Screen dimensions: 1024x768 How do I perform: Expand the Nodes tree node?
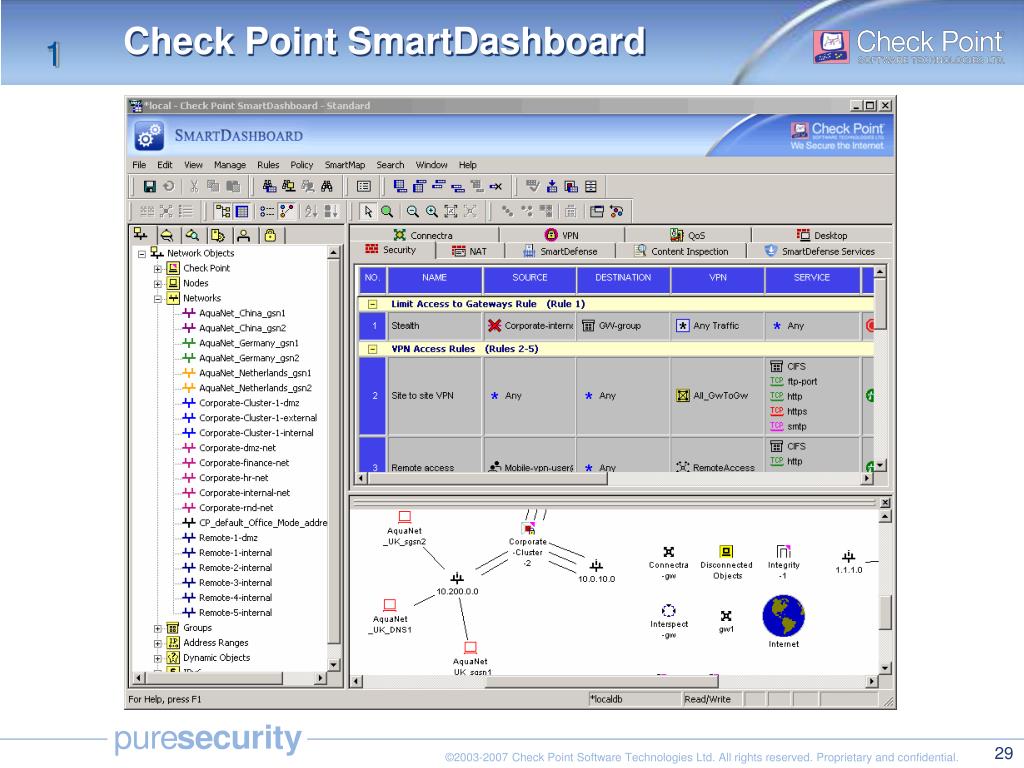[157, 283]
